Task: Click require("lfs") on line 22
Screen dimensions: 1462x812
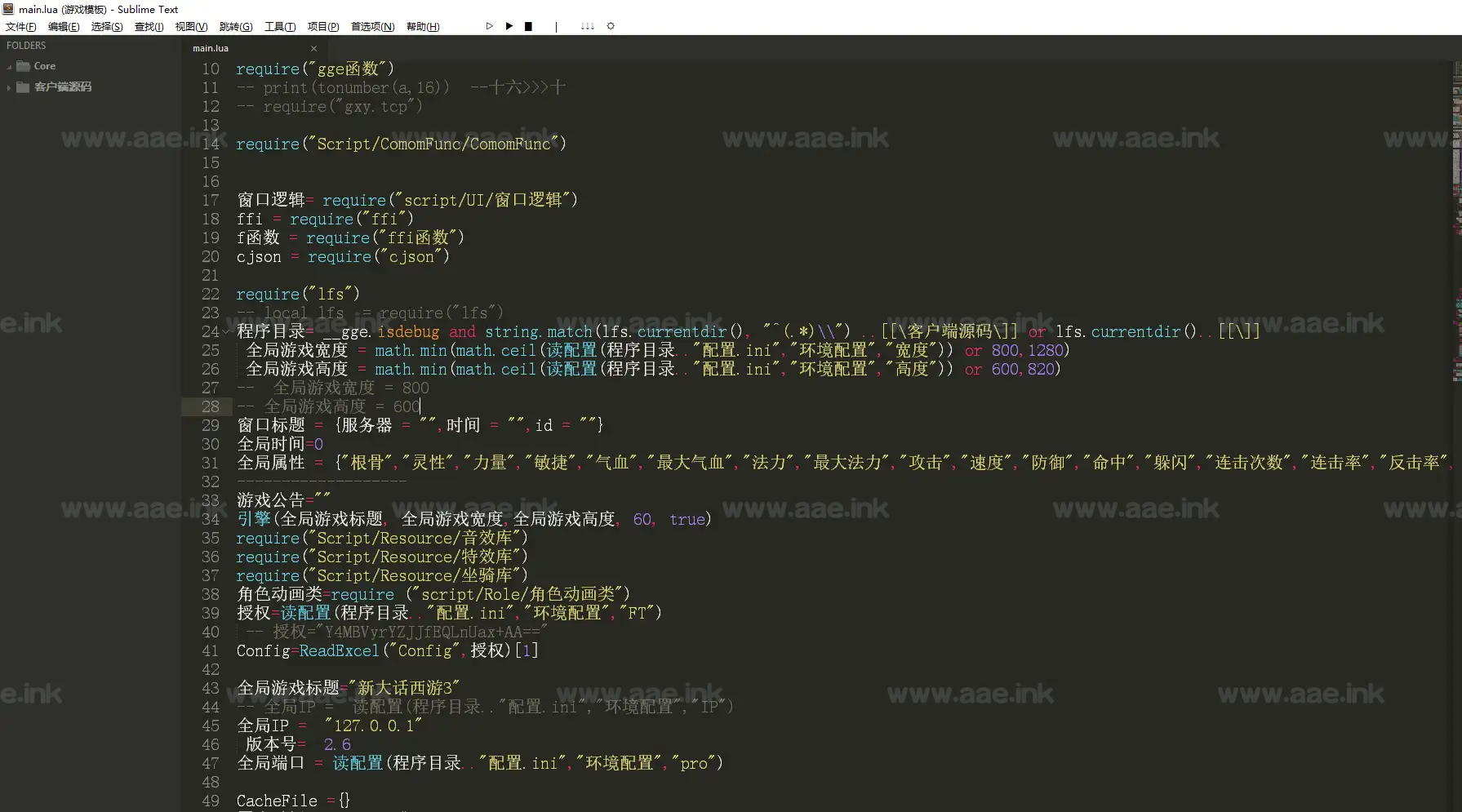Action: tap(298, 294)
